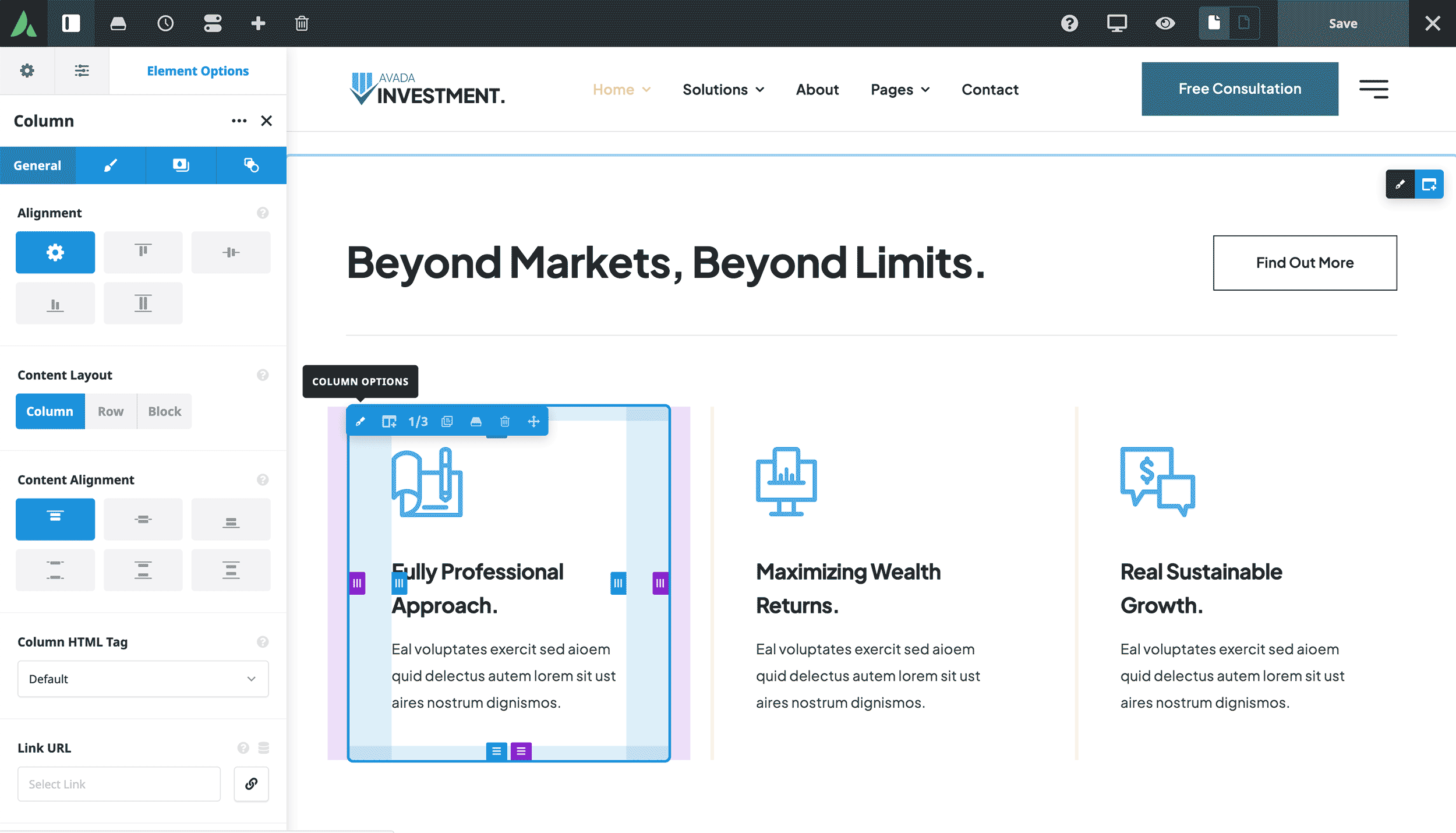Open the Column HTML Tag dropdown
Image resolution: width=1456 pixels, height=833 pixels.
tap(143, 679)
